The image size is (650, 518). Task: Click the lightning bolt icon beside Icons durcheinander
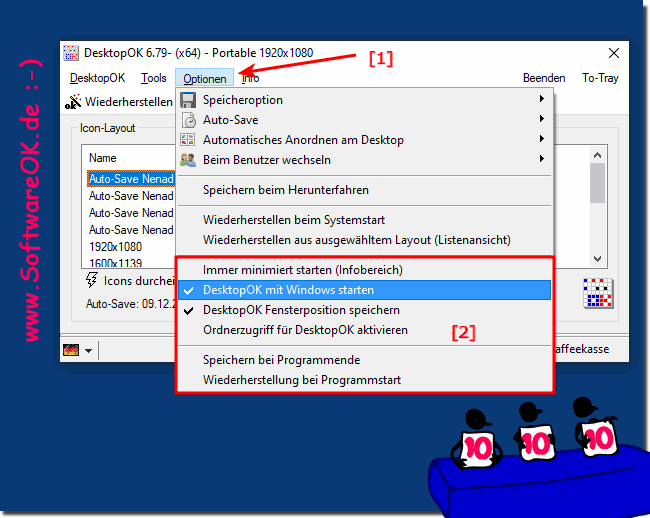(92, 280)
